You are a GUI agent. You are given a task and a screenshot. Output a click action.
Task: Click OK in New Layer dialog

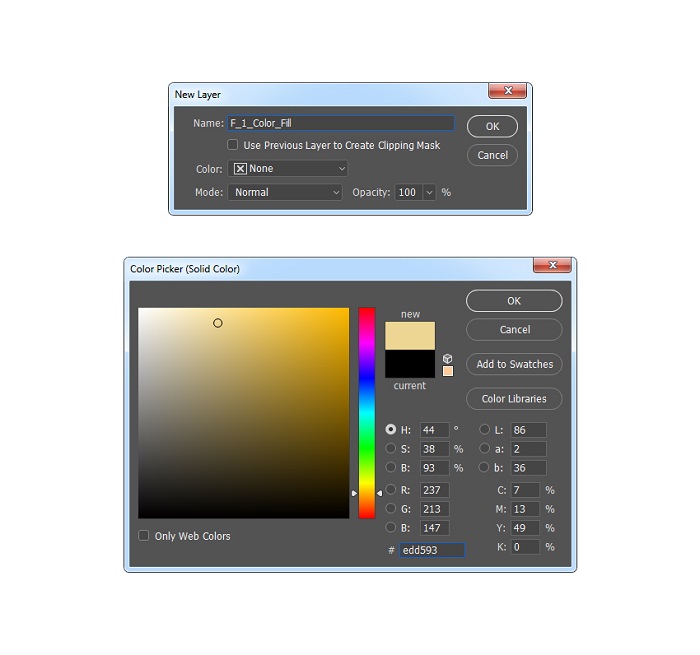pos(492,126)
